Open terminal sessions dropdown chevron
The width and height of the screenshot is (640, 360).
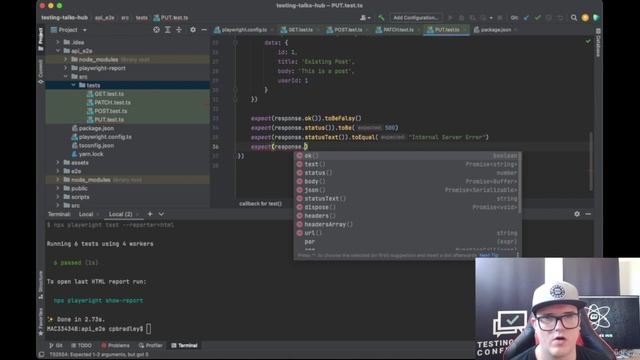coord(161,214)
